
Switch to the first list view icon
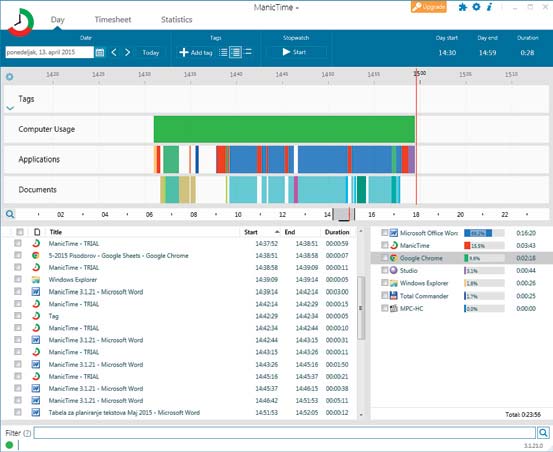point(223,53)
